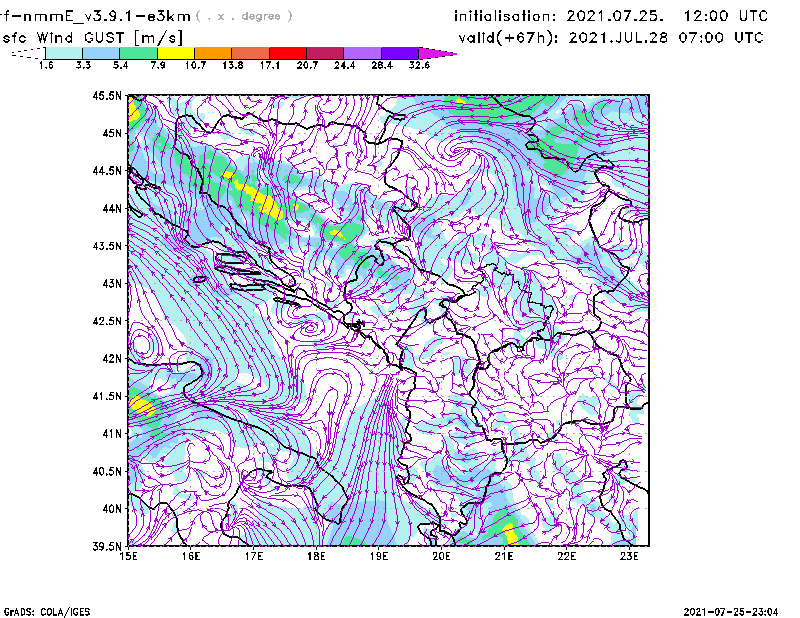Click the 'initialisation: 2021.07.25. 12:00 UTC' line
The width and height of the screenshot is (800, 618).
611,16
